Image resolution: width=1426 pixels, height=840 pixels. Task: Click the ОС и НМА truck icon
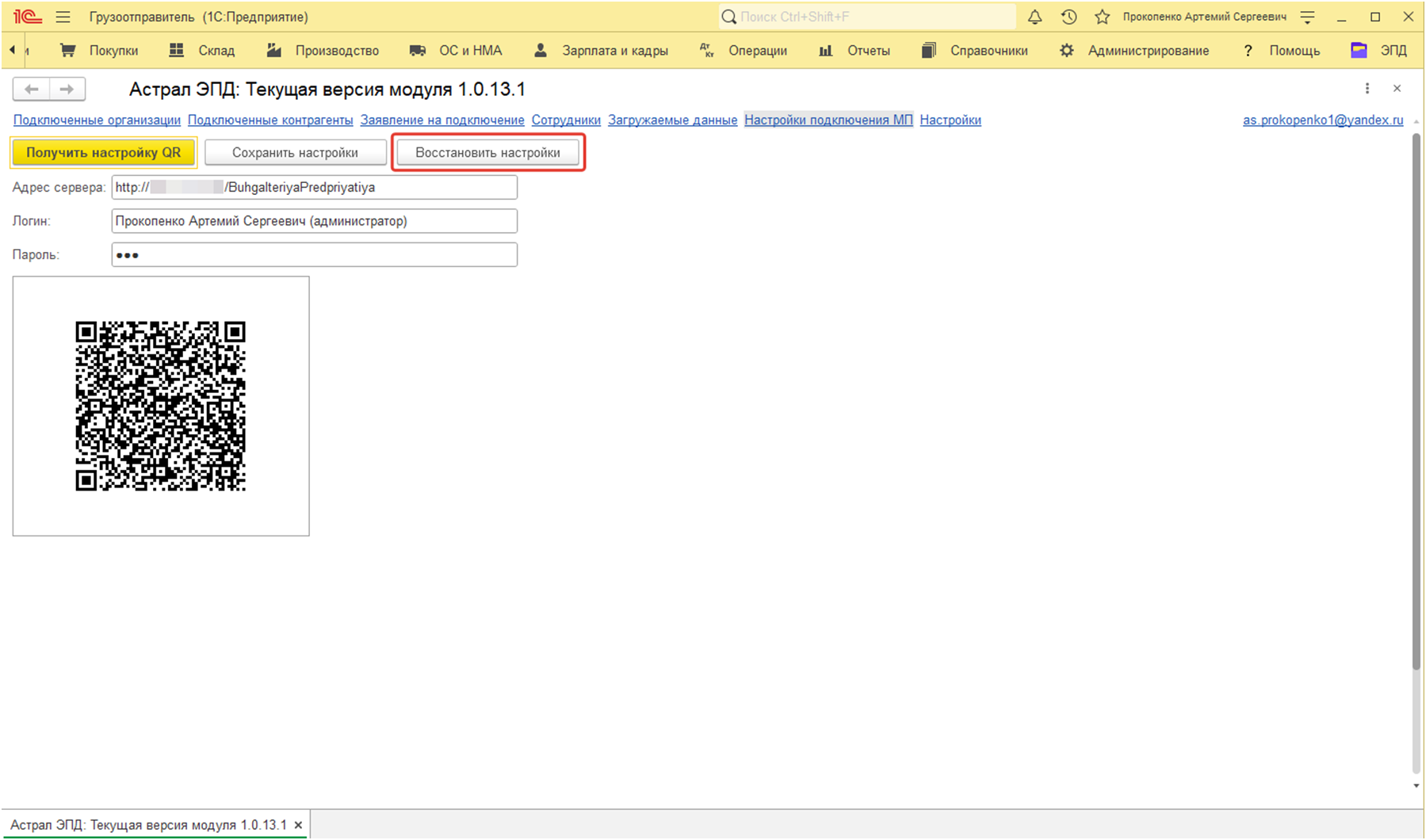[418, 50]
